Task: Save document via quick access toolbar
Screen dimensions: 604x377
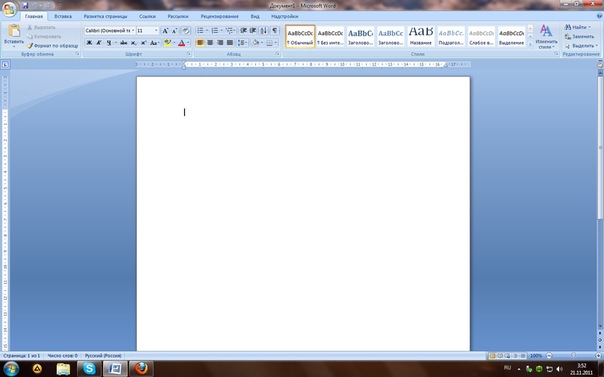Action: [x=25, y=6]
